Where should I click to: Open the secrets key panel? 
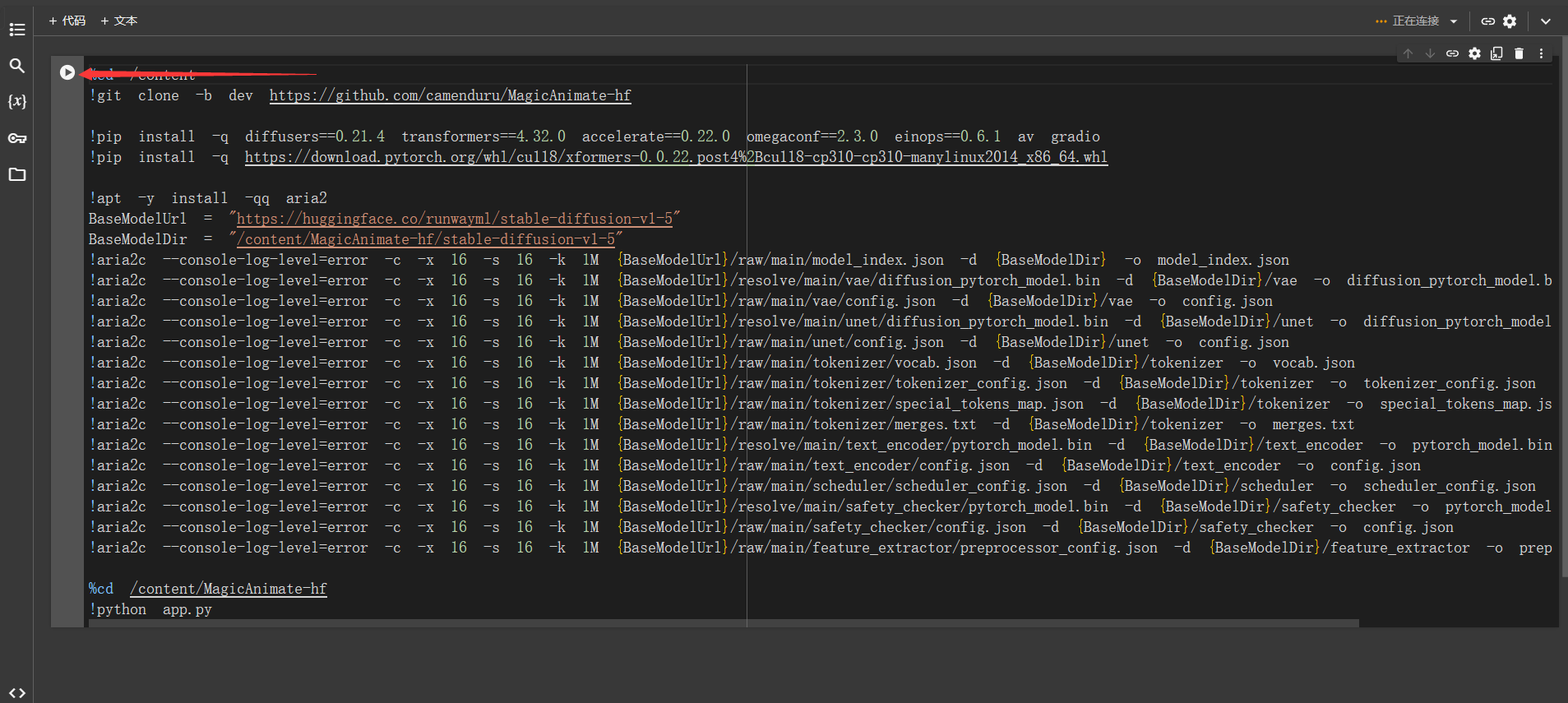[x=16, y=138]
